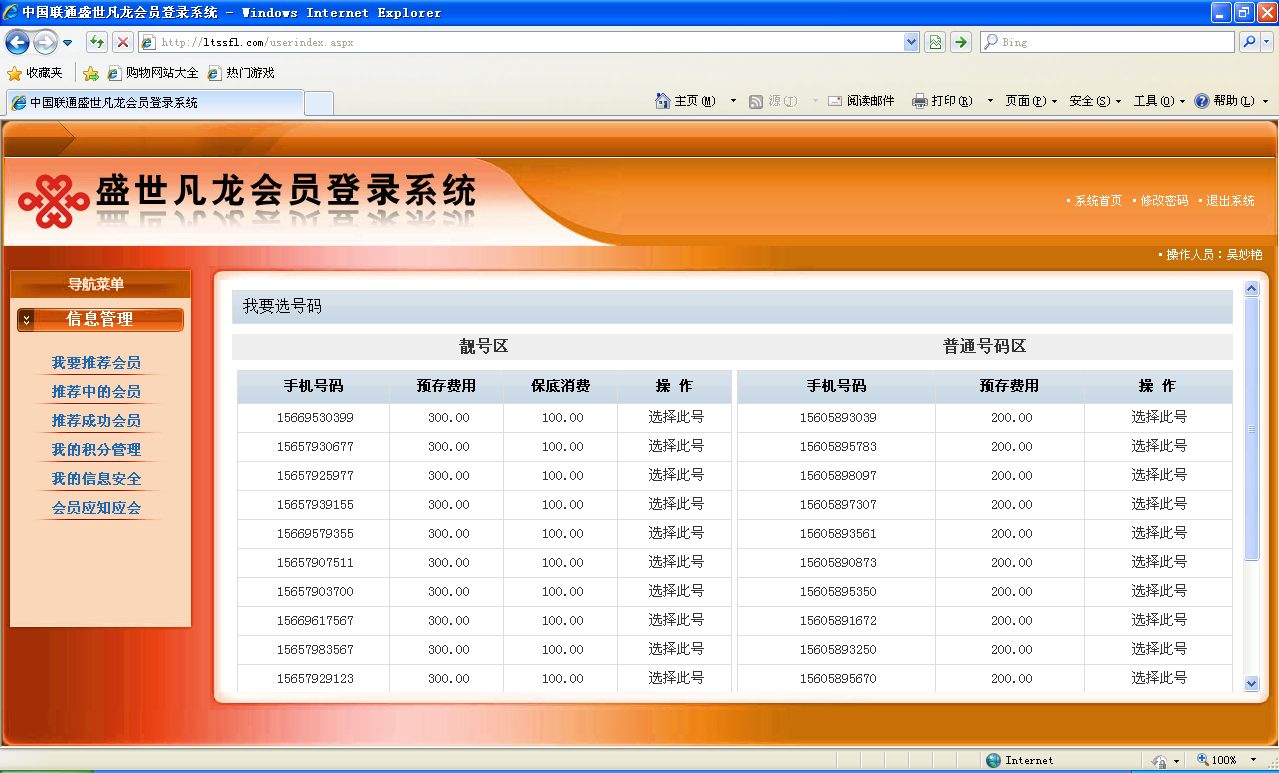This screenshot has height=773, width=1279.
Task: Open 会员应知应会 in navigation
Action: click(96, 508)
